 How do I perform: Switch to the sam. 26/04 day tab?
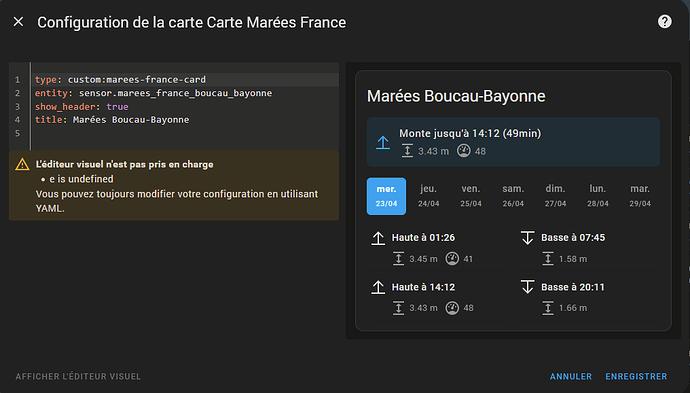tap(513, 196)
